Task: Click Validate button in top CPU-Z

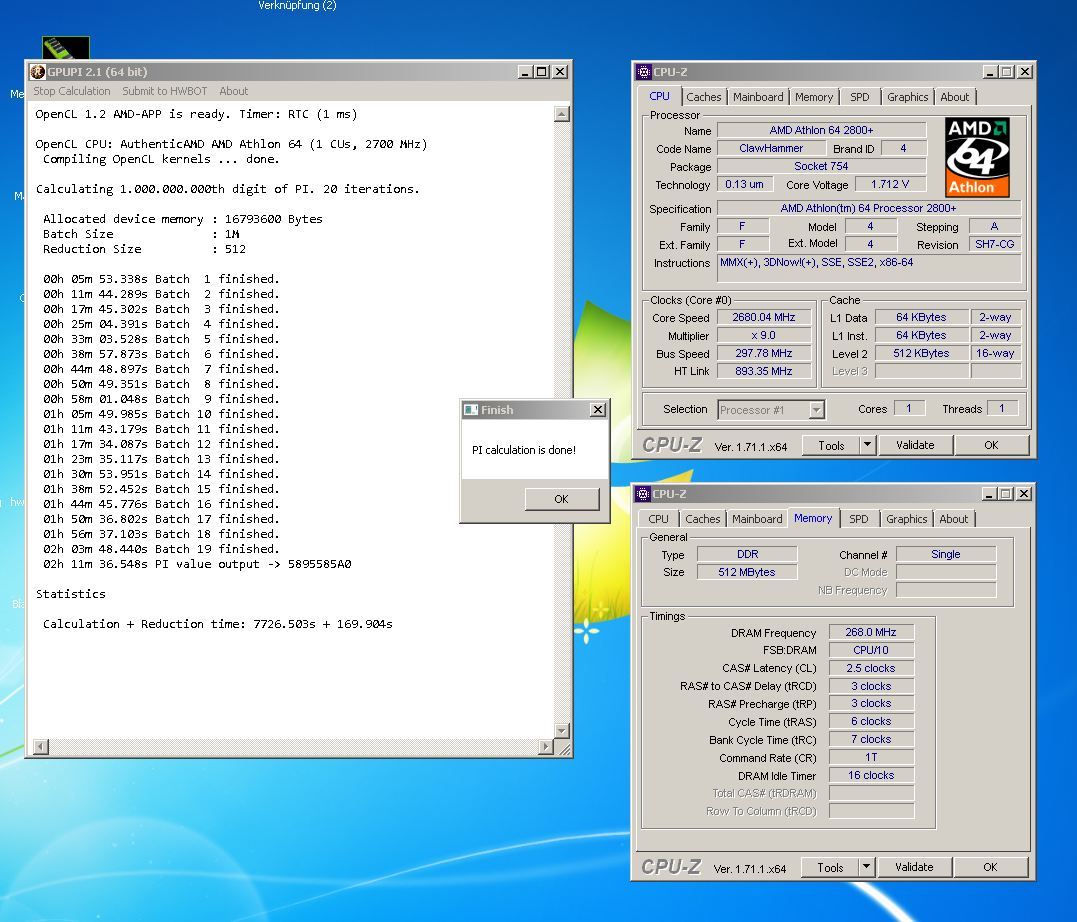Action: click(915, 445)
